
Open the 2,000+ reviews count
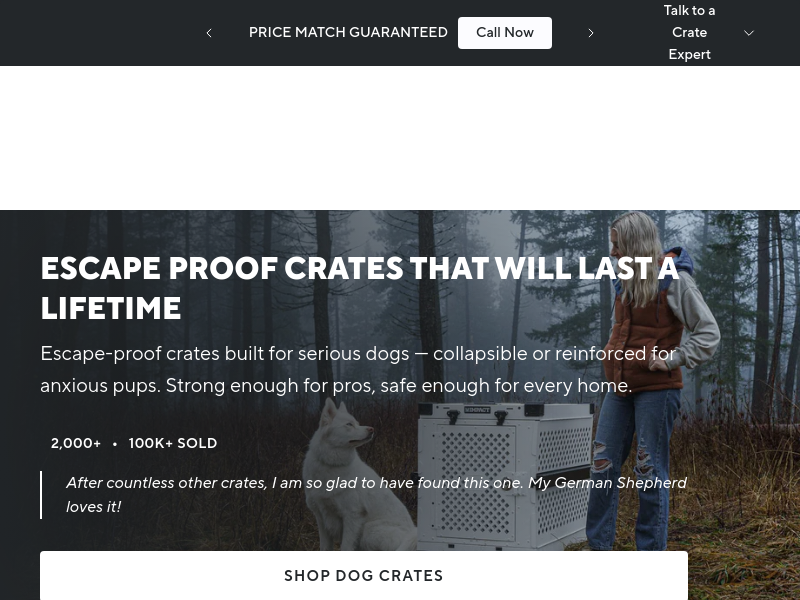[76, 443]
